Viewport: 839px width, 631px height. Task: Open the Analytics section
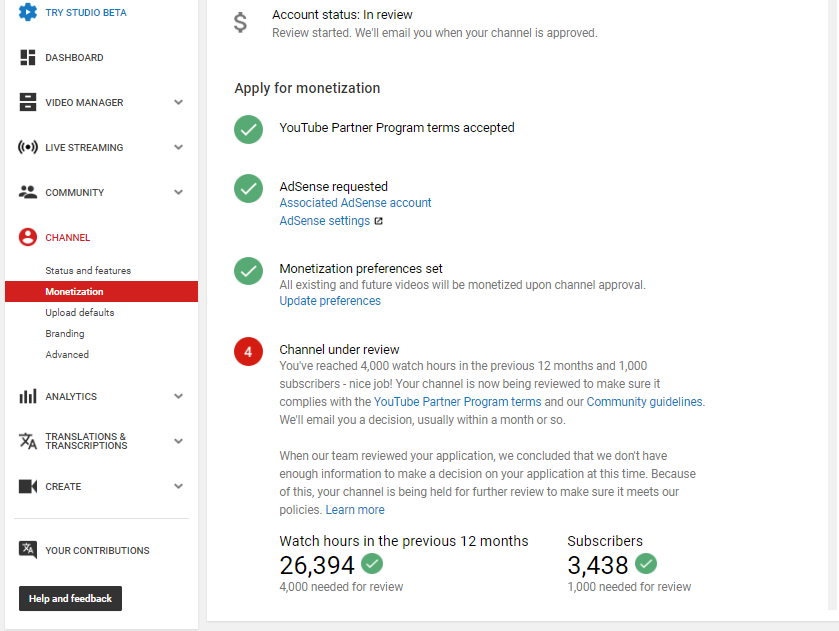[71, 396]
